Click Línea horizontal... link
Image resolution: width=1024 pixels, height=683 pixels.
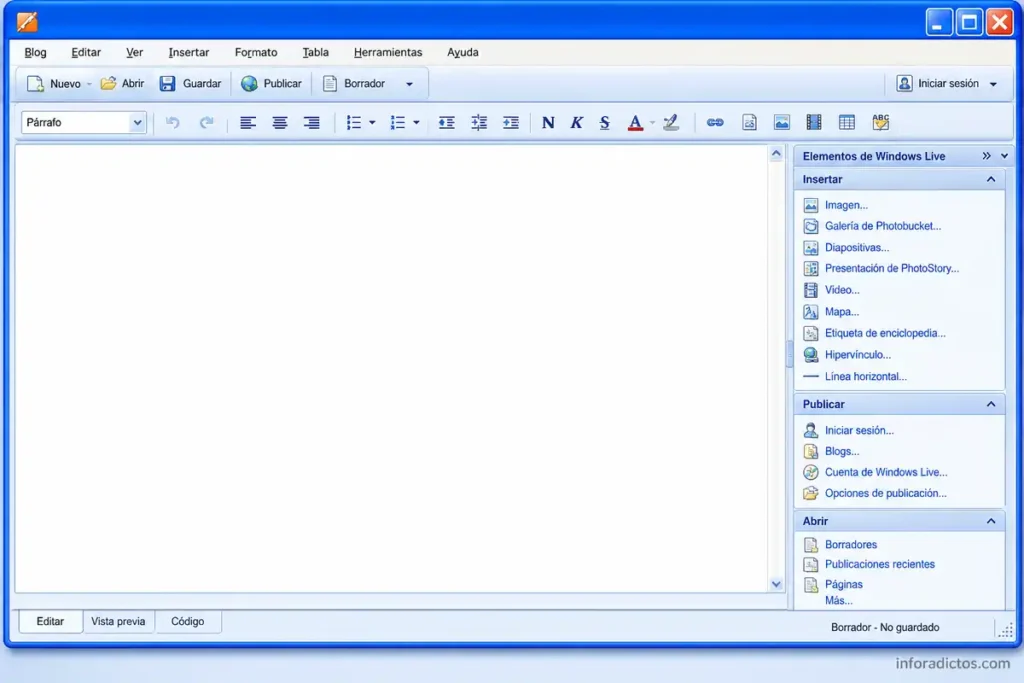point(865,376)
